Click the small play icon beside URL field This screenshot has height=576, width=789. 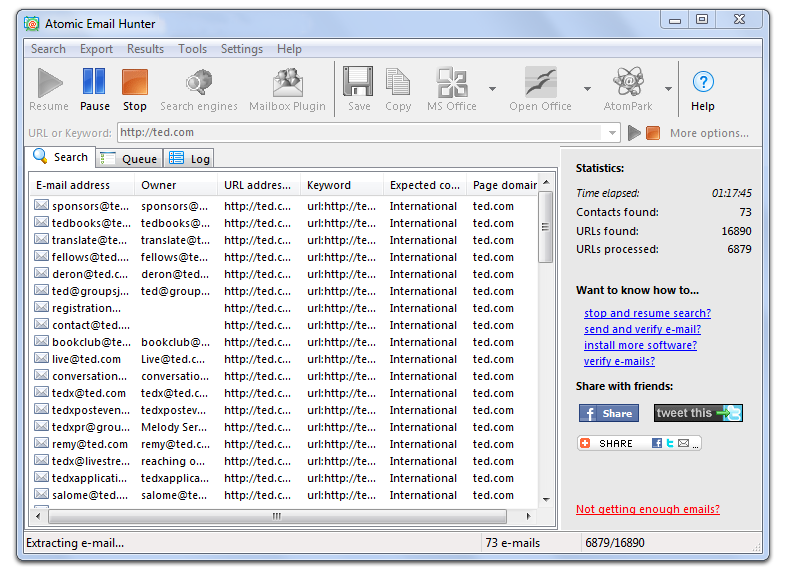point(634,133)
